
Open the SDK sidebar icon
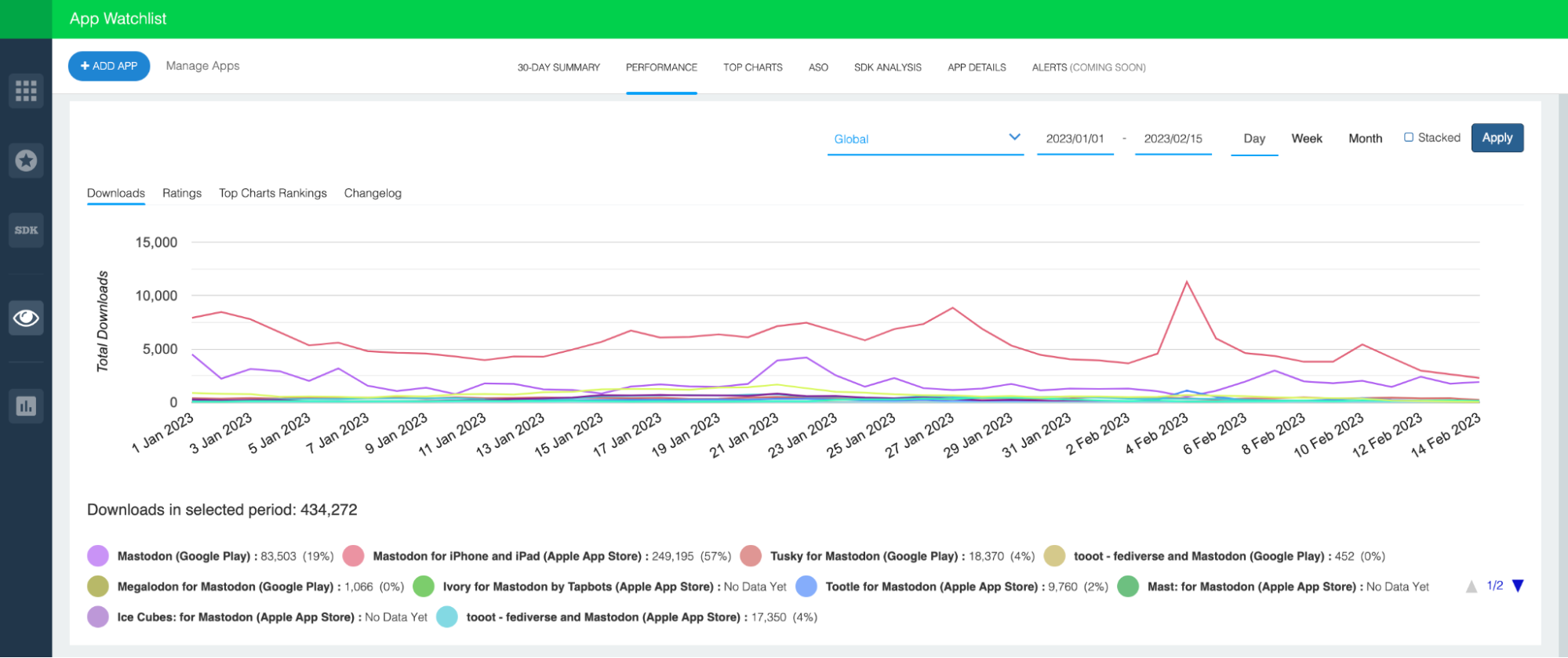click(26, 231)
